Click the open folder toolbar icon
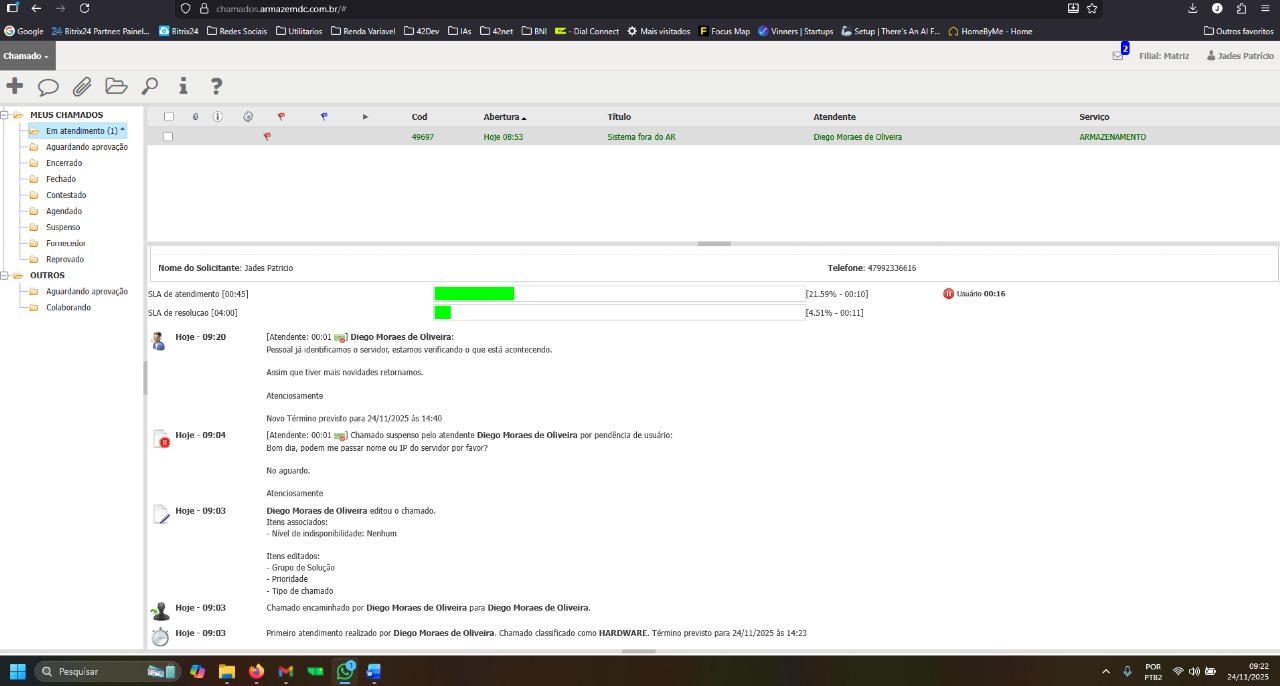The image size is (1280, 686). click(116, 86)
